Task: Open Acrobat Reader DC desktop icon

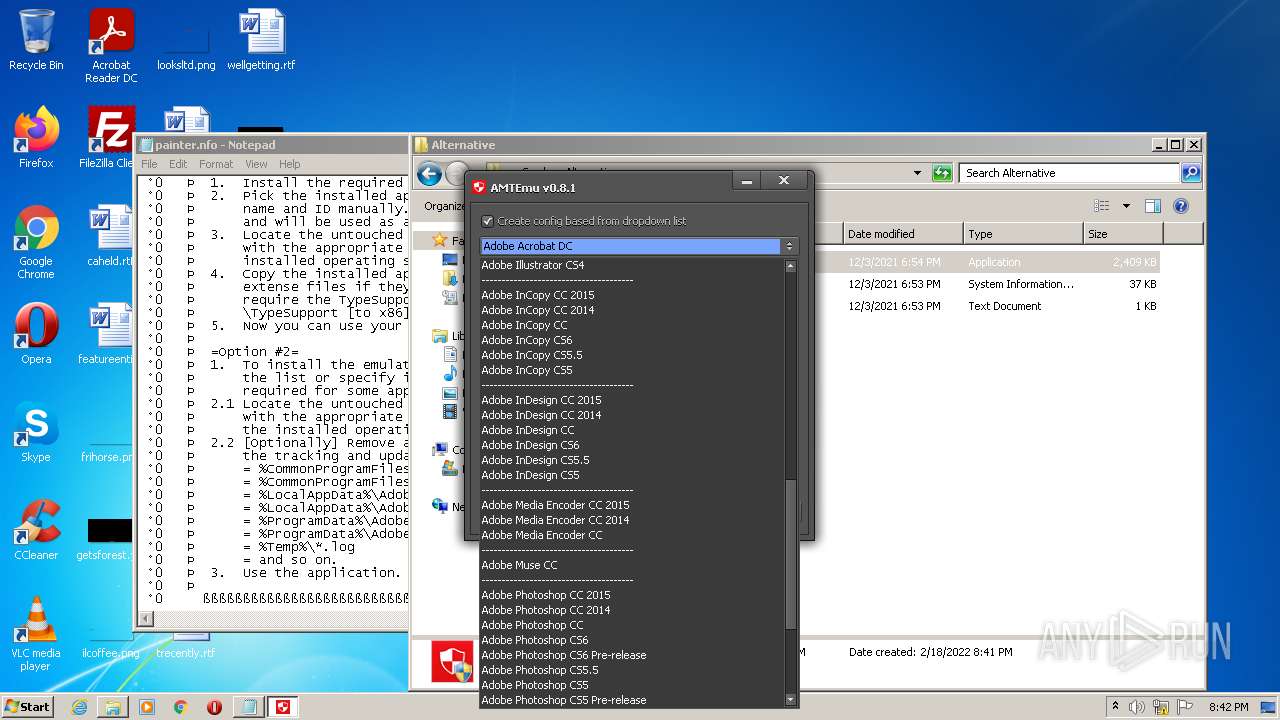Action: coord(111,46)
